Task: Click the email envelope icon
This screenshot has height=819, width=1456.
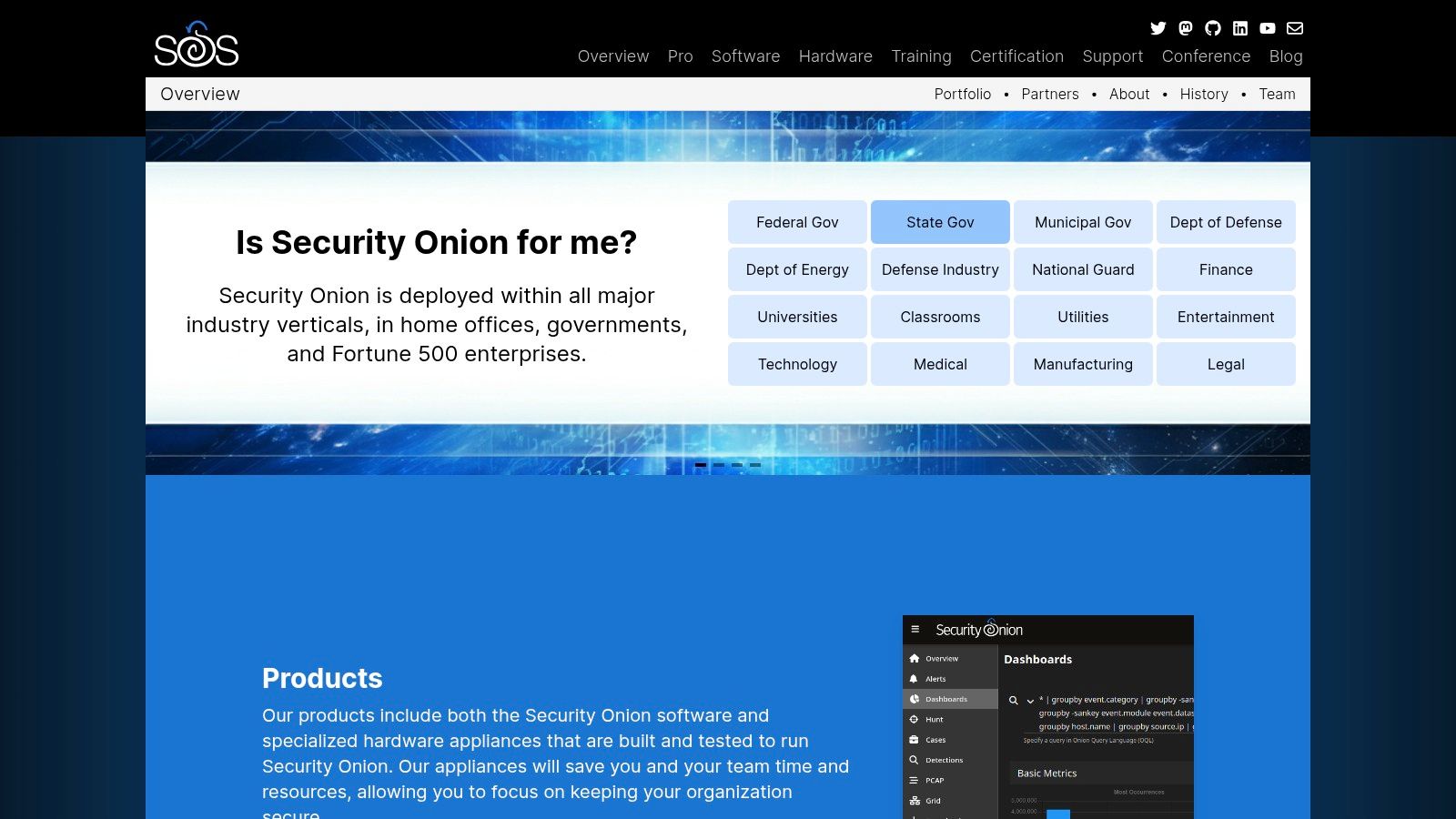Action: coord(1295,28)
